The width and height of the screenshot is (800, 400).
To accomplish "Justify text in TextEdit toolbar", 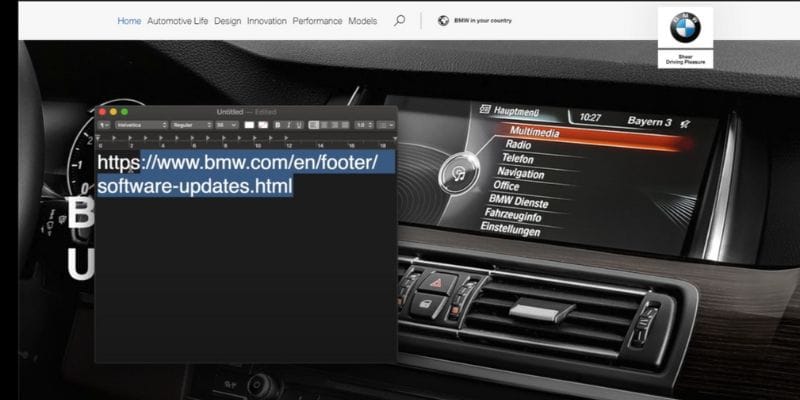I will [345, 125].
